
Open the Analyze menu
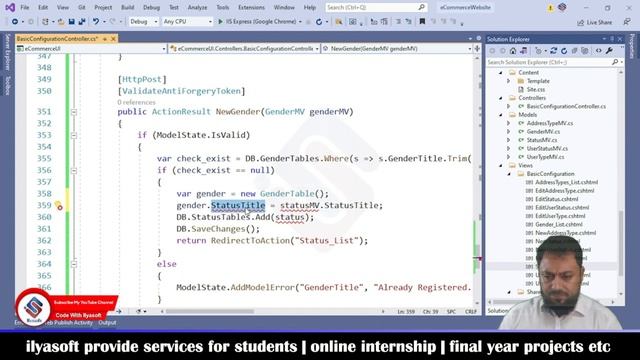[x=197, y=7]
